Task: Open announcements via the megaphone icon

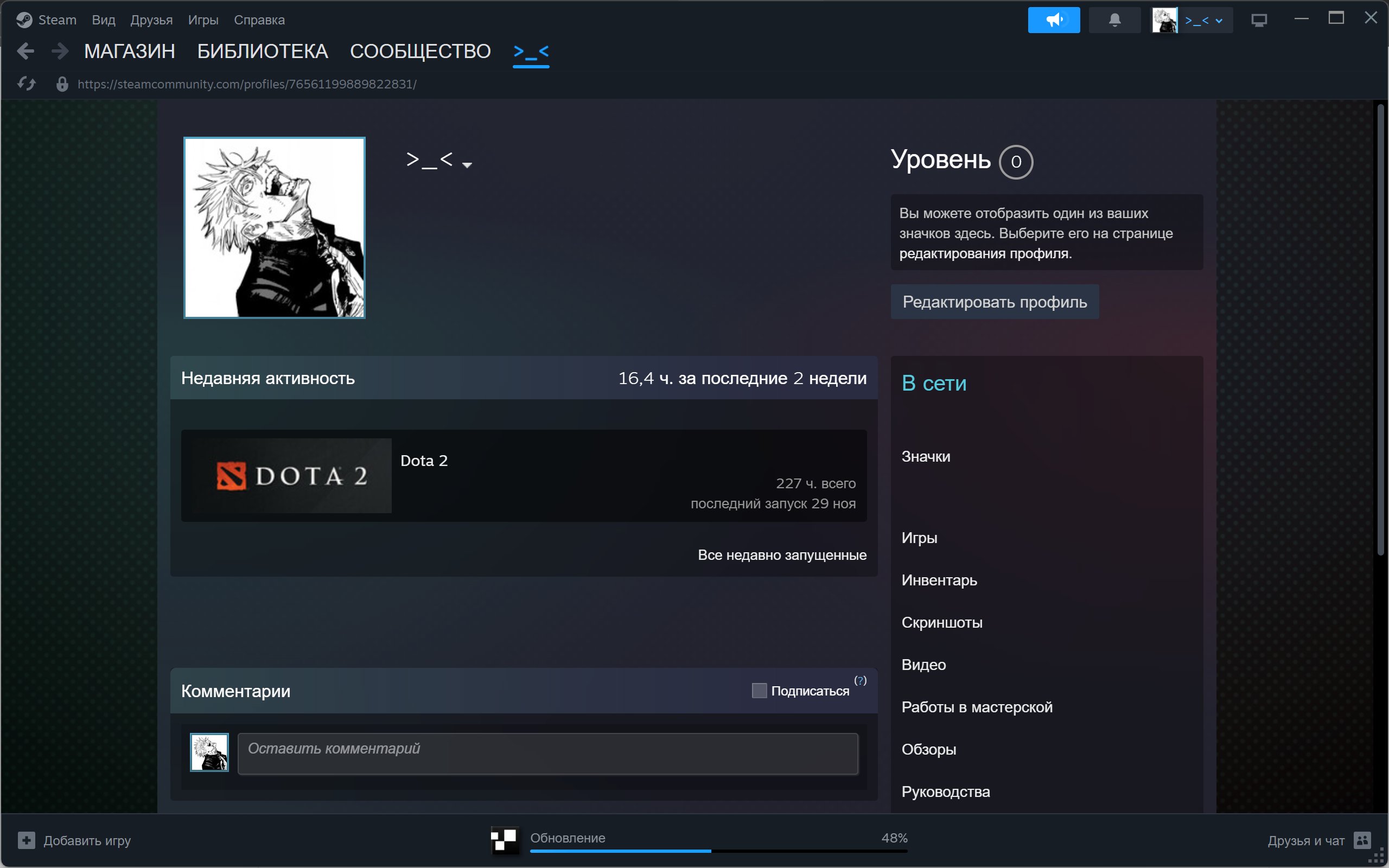Action: coord(1054,20)
